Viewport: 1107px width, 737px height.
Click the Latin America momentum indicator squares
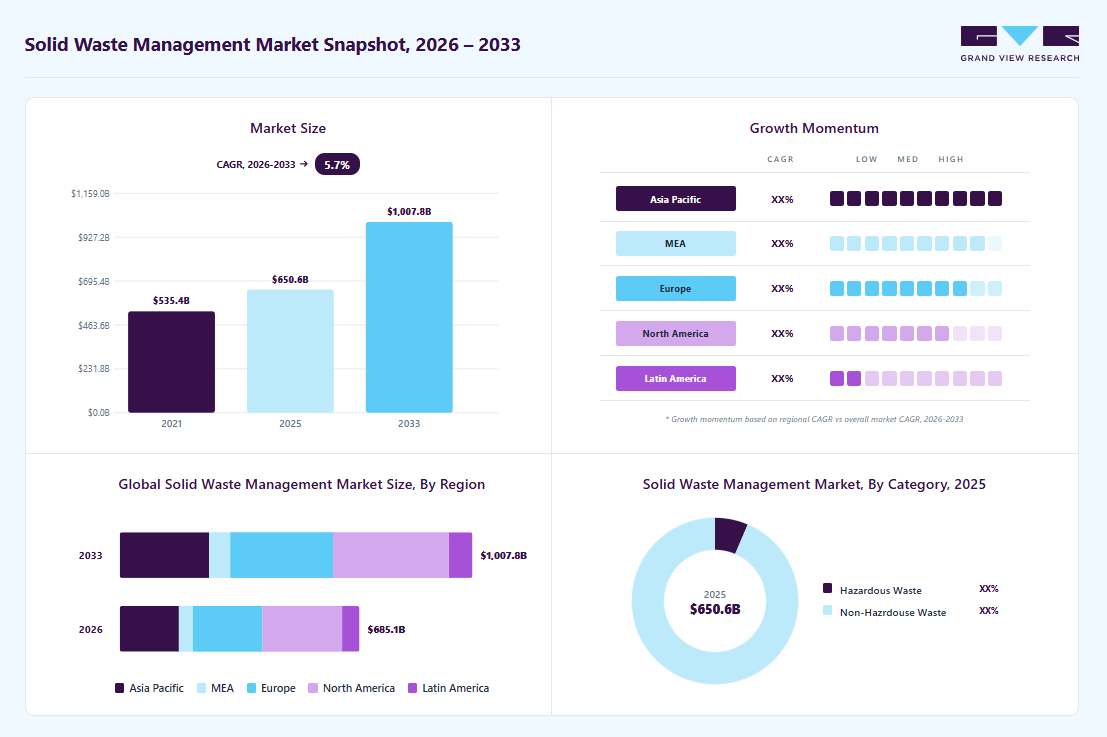click(916, 378)
